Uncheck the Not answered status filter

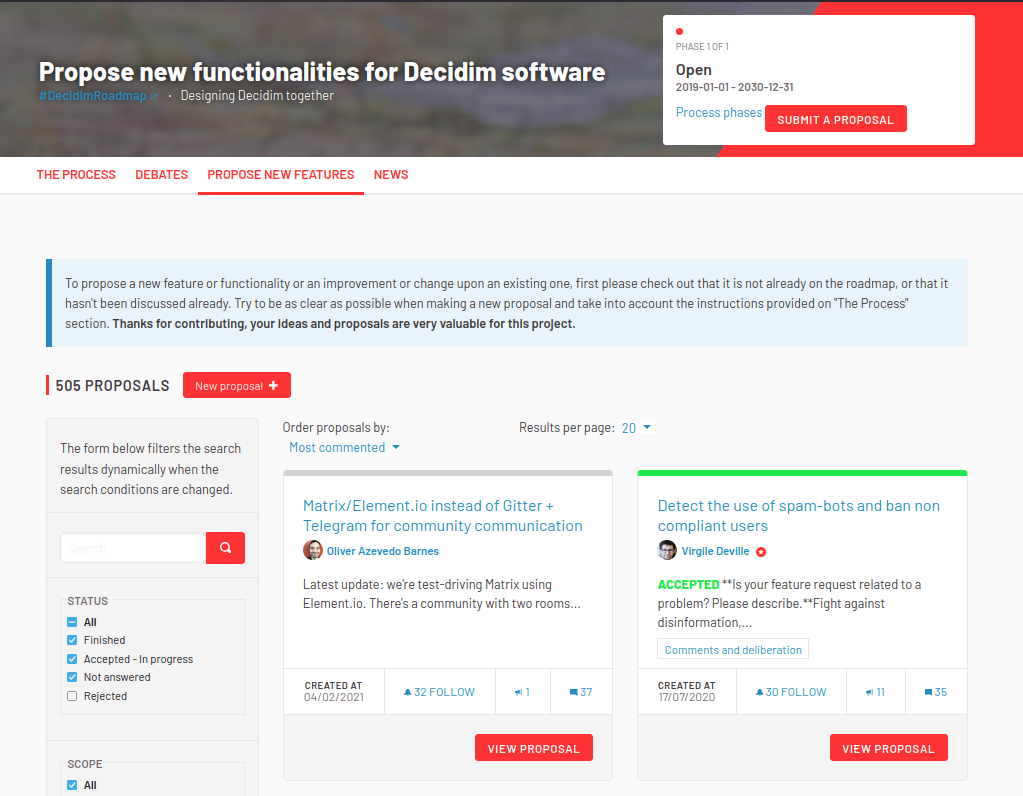pos(72,677)
